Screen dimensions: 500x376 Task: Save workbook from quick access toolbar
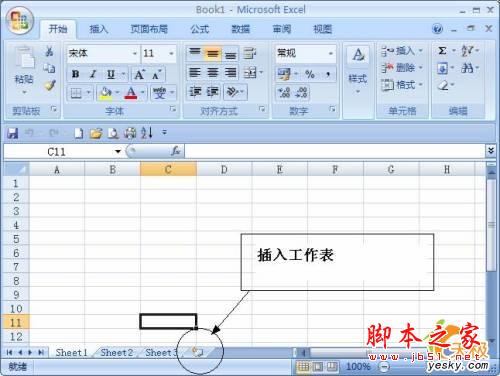(x=13, y=133)
